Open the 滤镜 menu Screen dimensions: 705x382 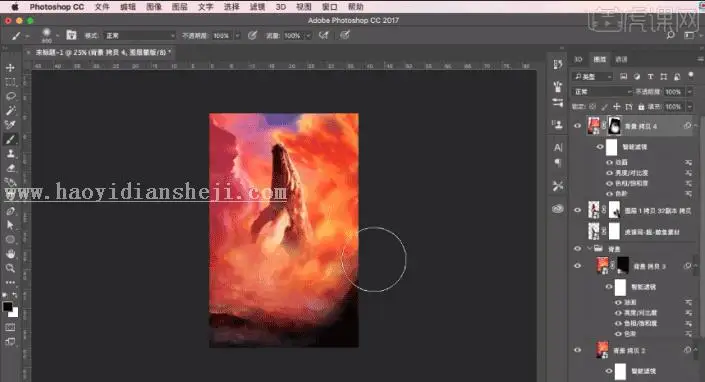click(257, 7)
